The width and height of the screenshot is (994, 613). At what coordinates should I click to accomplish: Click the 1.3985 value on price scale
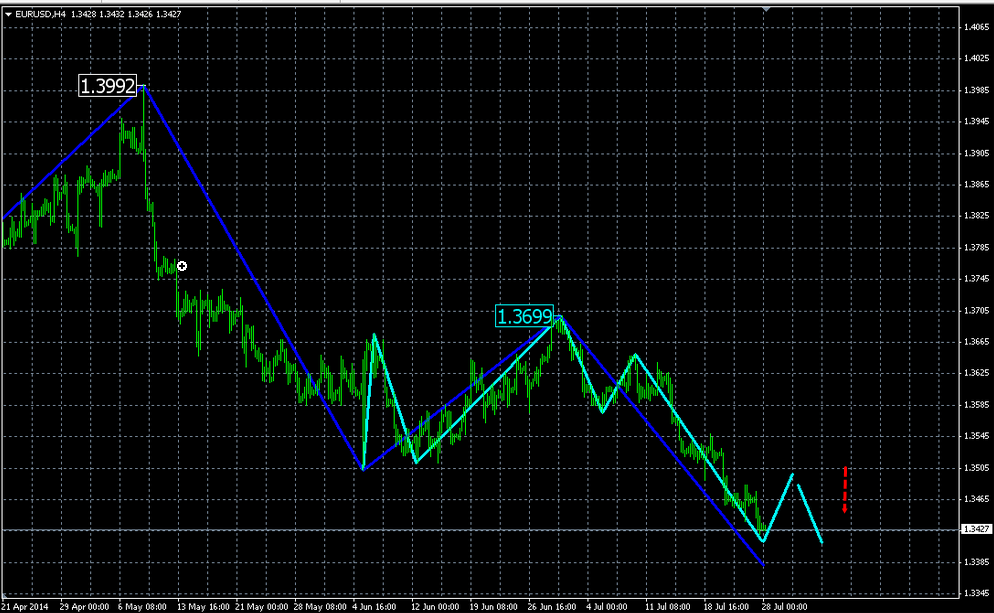pos(976,90)
